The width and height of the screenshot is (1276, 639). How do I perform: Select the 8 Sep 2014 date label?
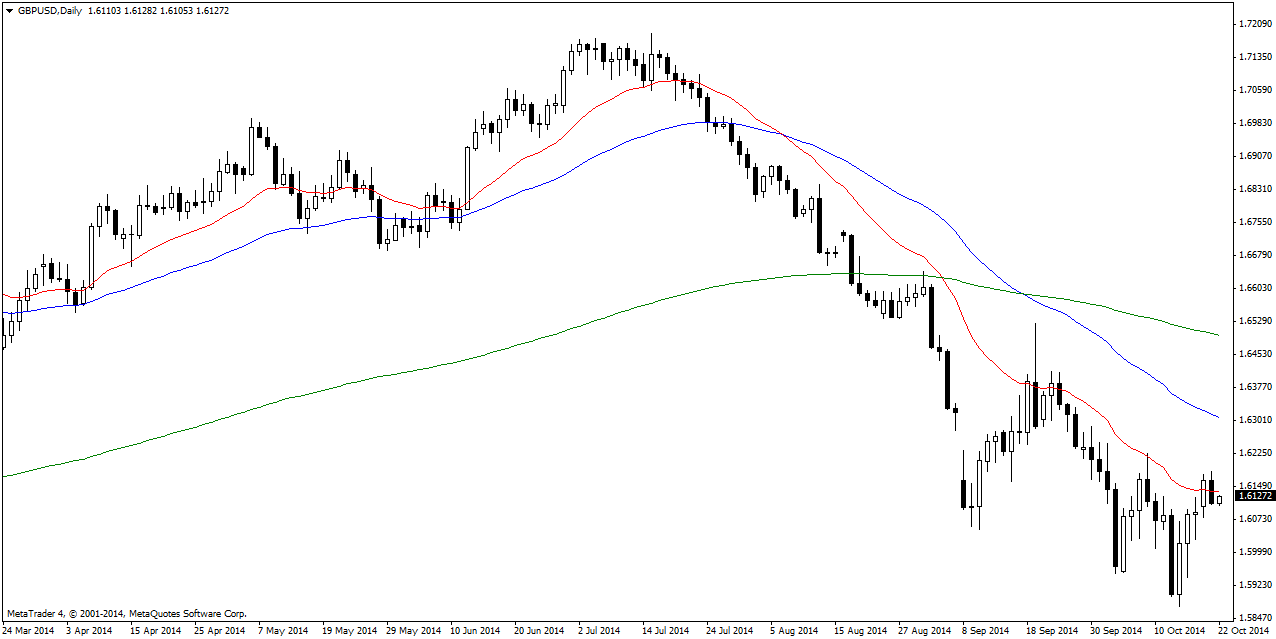(986, 631)
